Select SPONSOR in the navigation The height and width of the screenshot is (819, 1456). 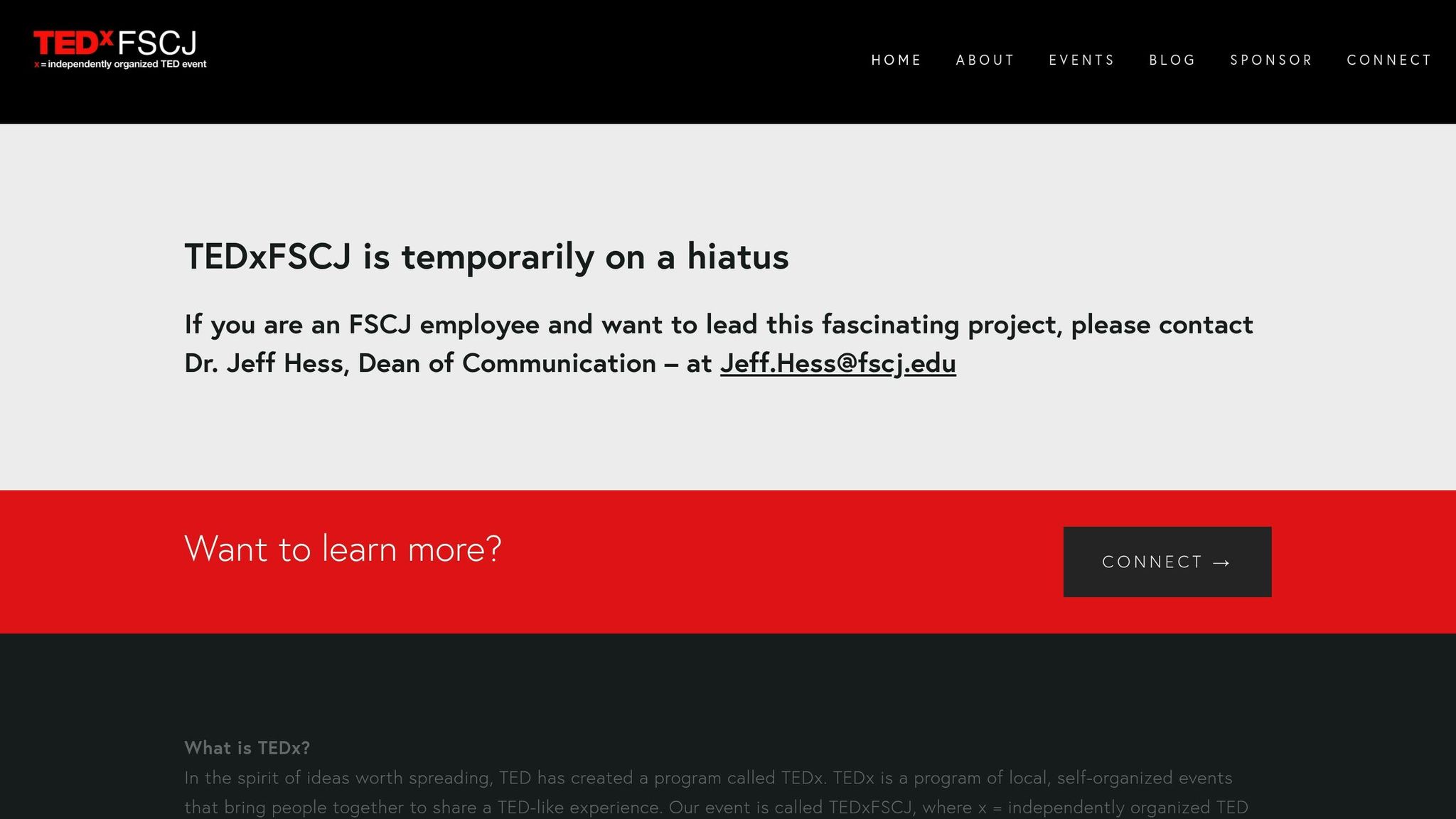1271,60
